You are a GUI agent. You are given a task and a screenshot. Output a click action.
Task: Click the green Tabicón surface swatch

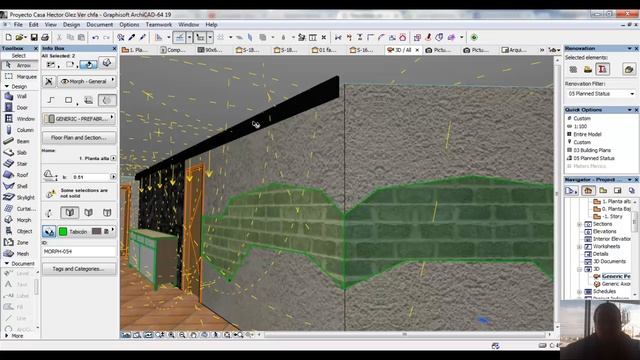click(63, 231)
